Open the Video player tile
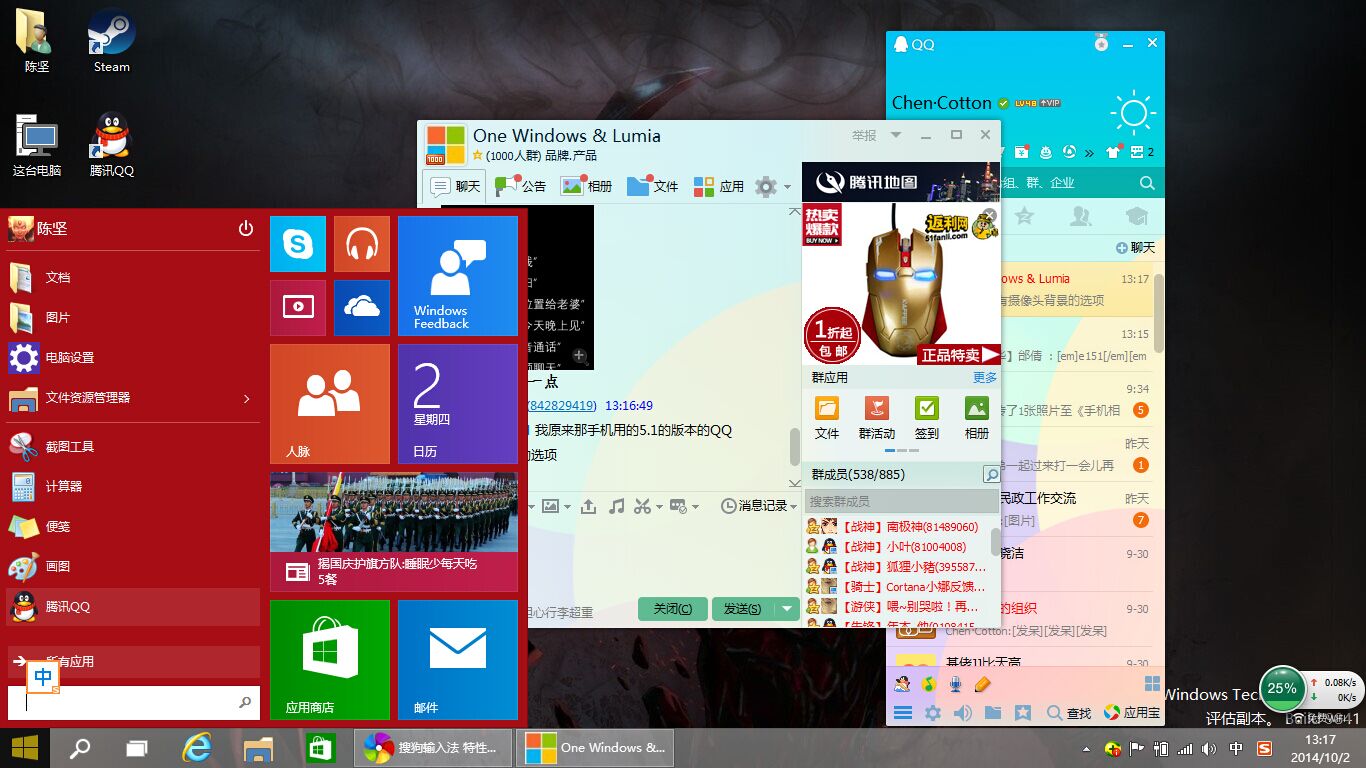Screen dimensions: 1366x768 pyautogui.click(x=298, y=308)
